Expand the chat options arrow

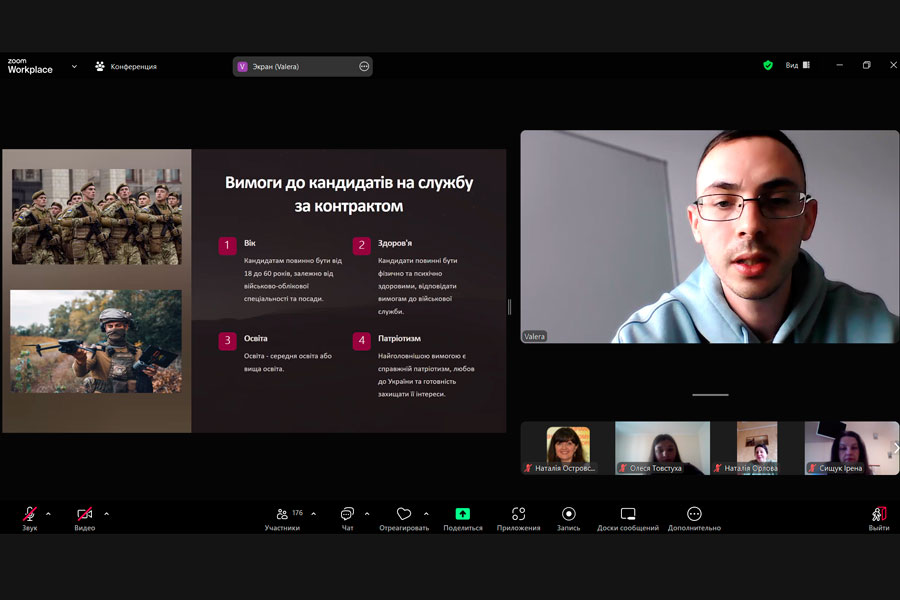pos(367,514)
